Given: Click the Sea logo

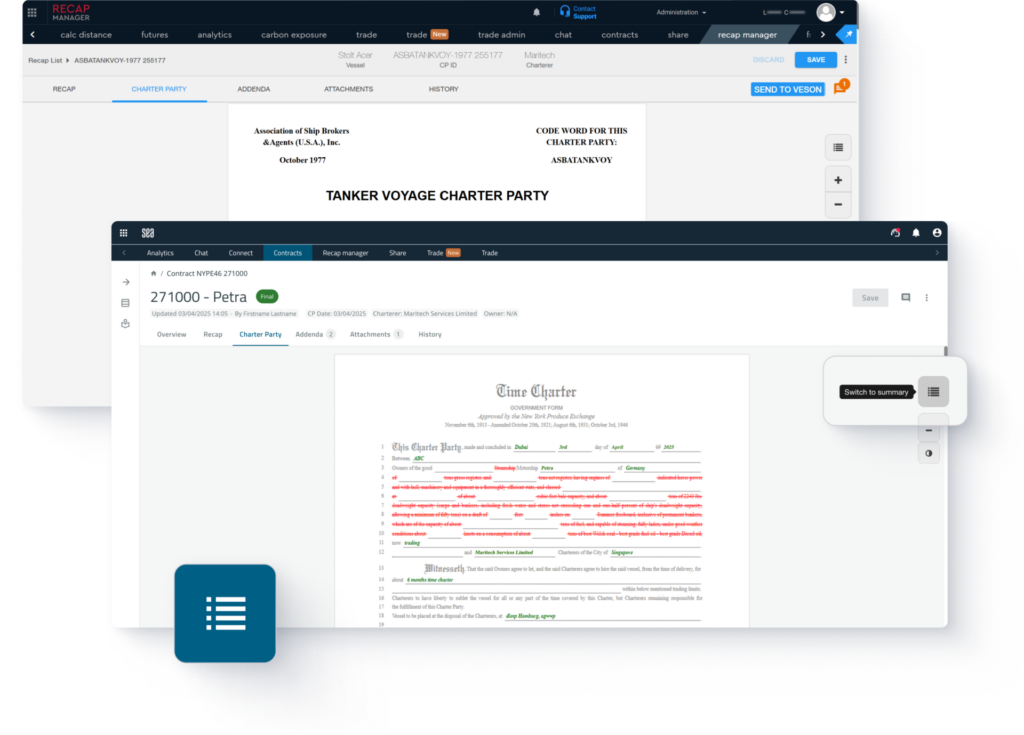Looking at the screenshot, I should [x=148, y=233].
